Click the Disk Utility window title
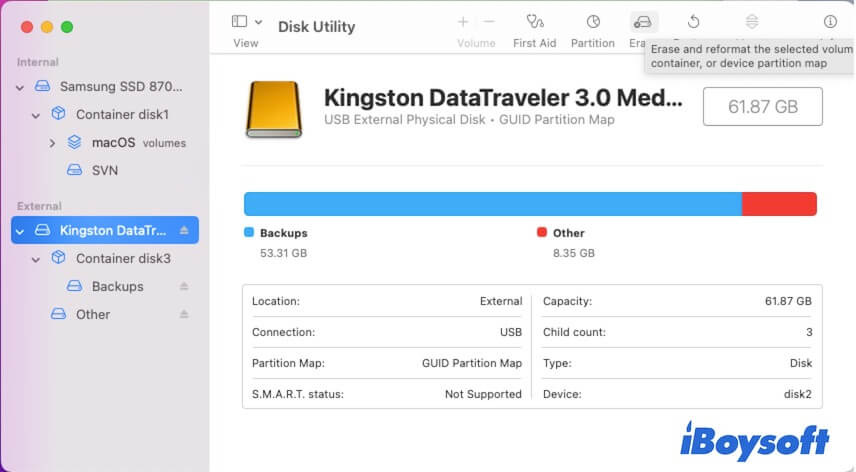The height and width of the screenshot is (472, 856). (x=317, y=27)
